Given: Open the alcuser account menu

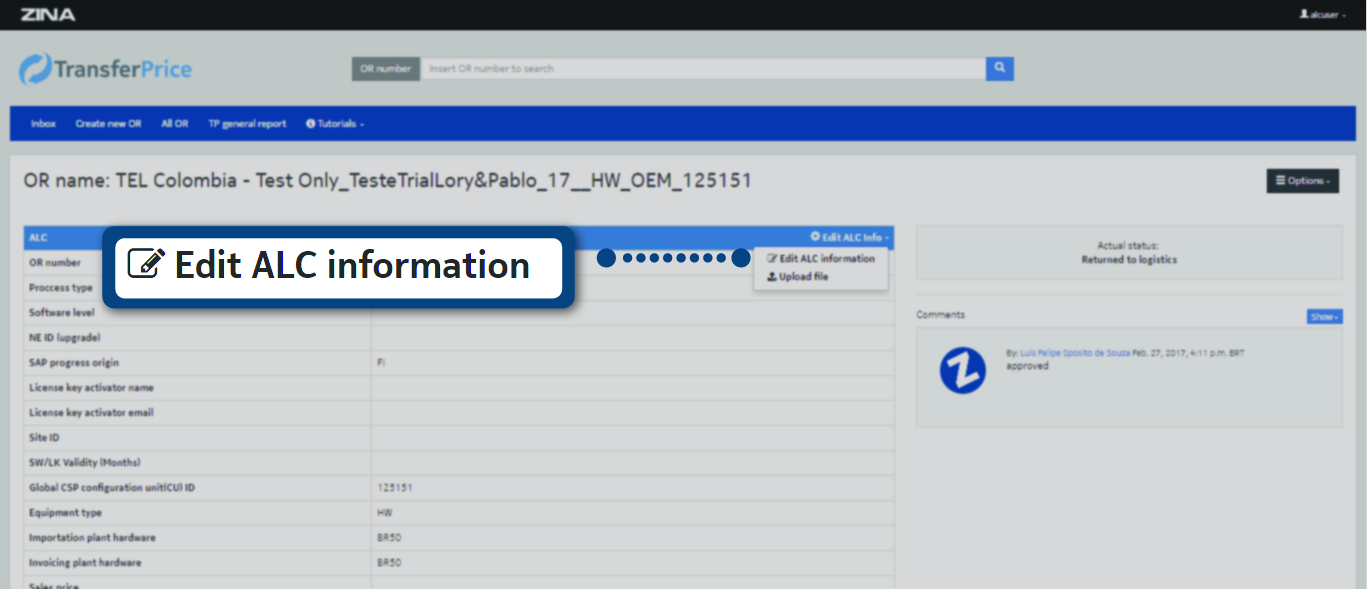Looking at the screenshot, I should [x=1322, y=15].
